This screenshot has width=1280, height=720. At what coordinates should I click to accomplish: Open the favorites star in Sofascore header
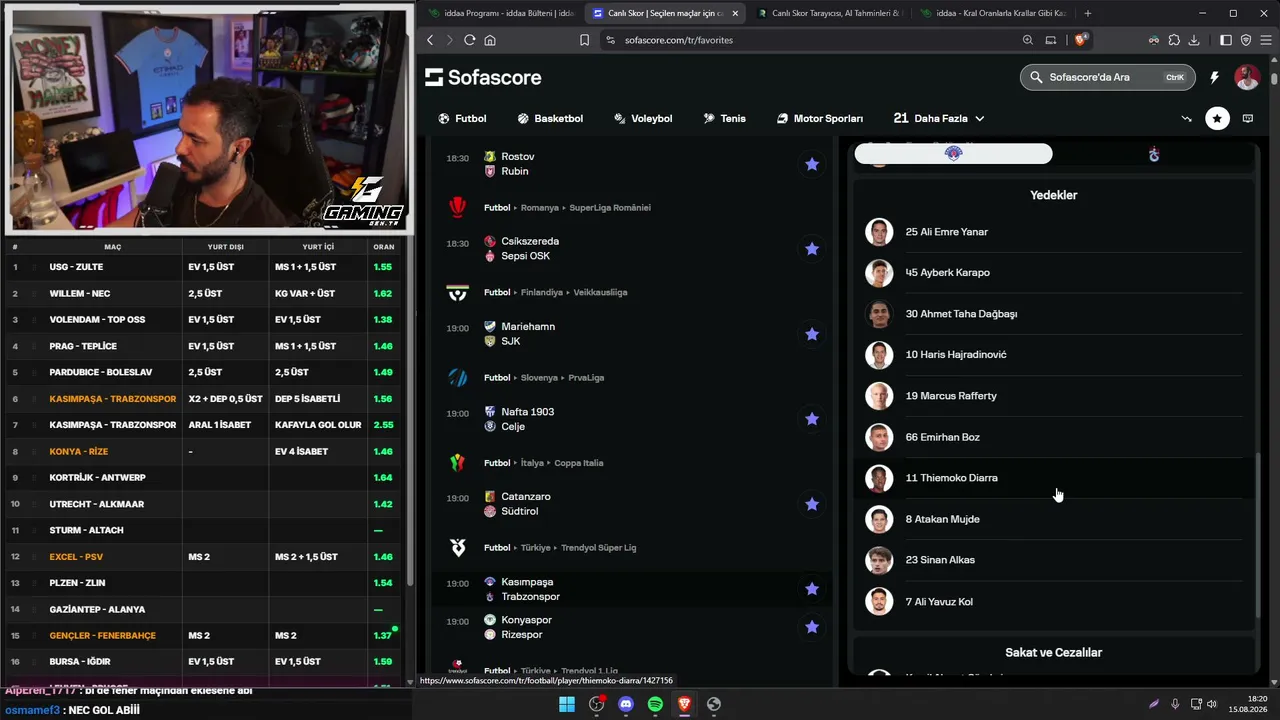(x=1217, y=118)
